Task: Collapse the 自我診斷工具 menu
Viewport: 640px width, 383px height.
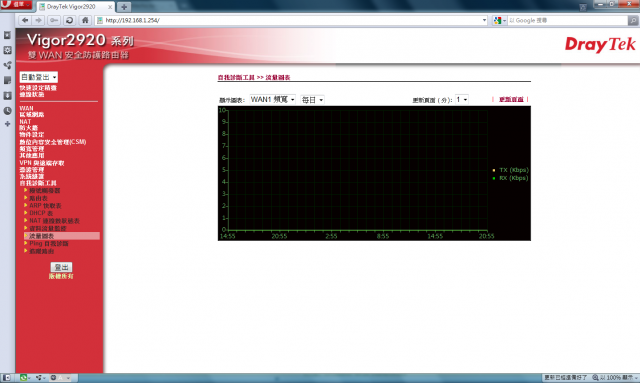Action: pyautogui.click(x=38, y=183)
